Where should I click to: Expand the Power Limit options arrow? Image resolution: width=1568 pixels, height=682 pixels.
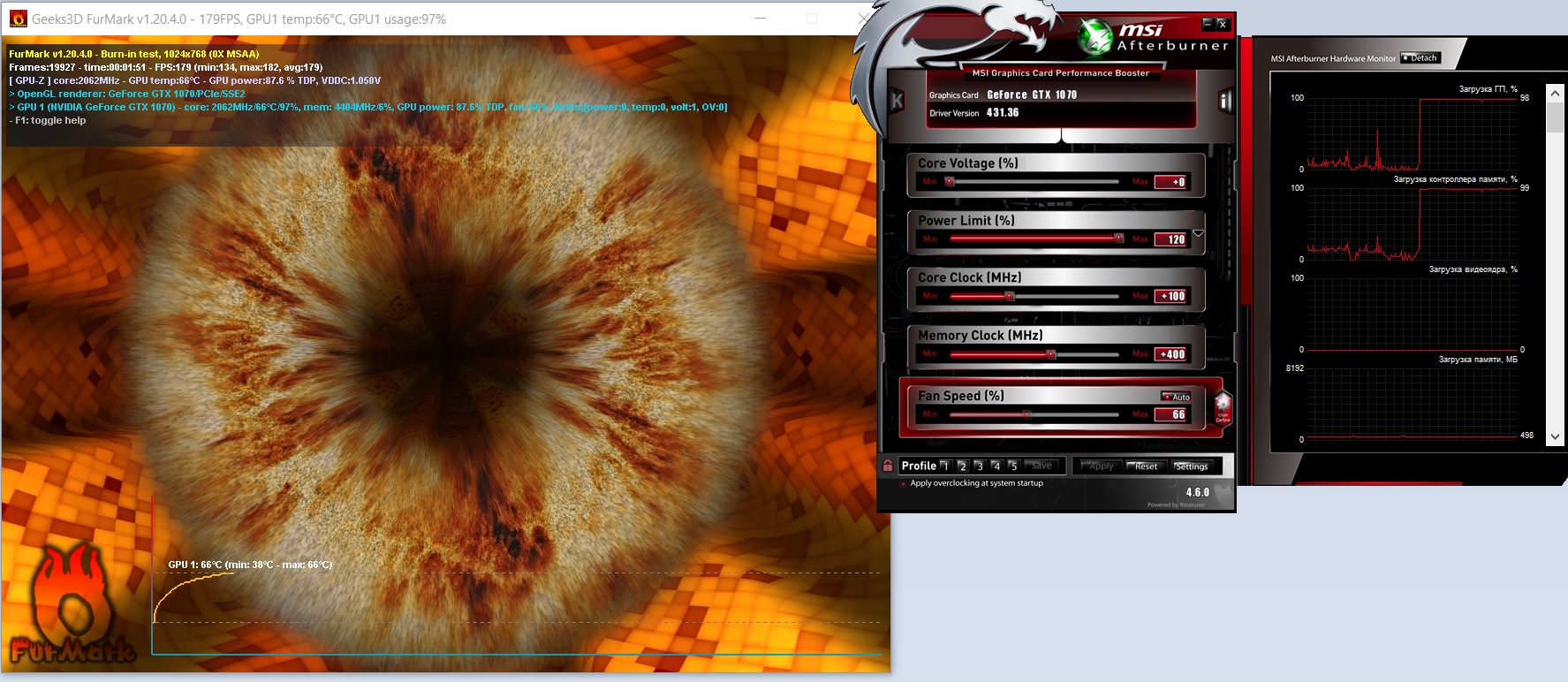[x=1198, y=234]
